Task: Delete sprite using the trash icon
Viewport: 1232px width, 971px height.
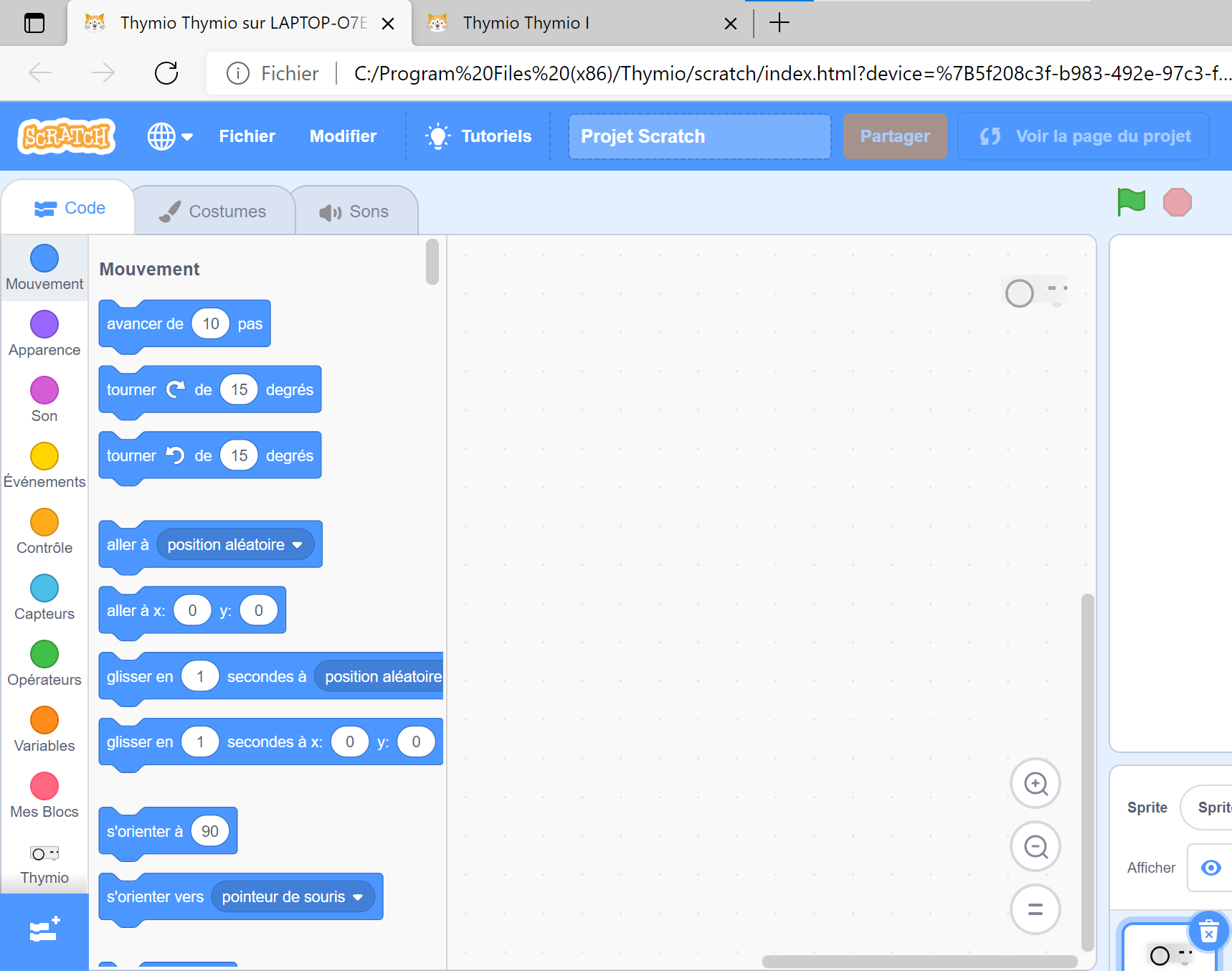Action: pyautogui.click(x=1209, y=932)
